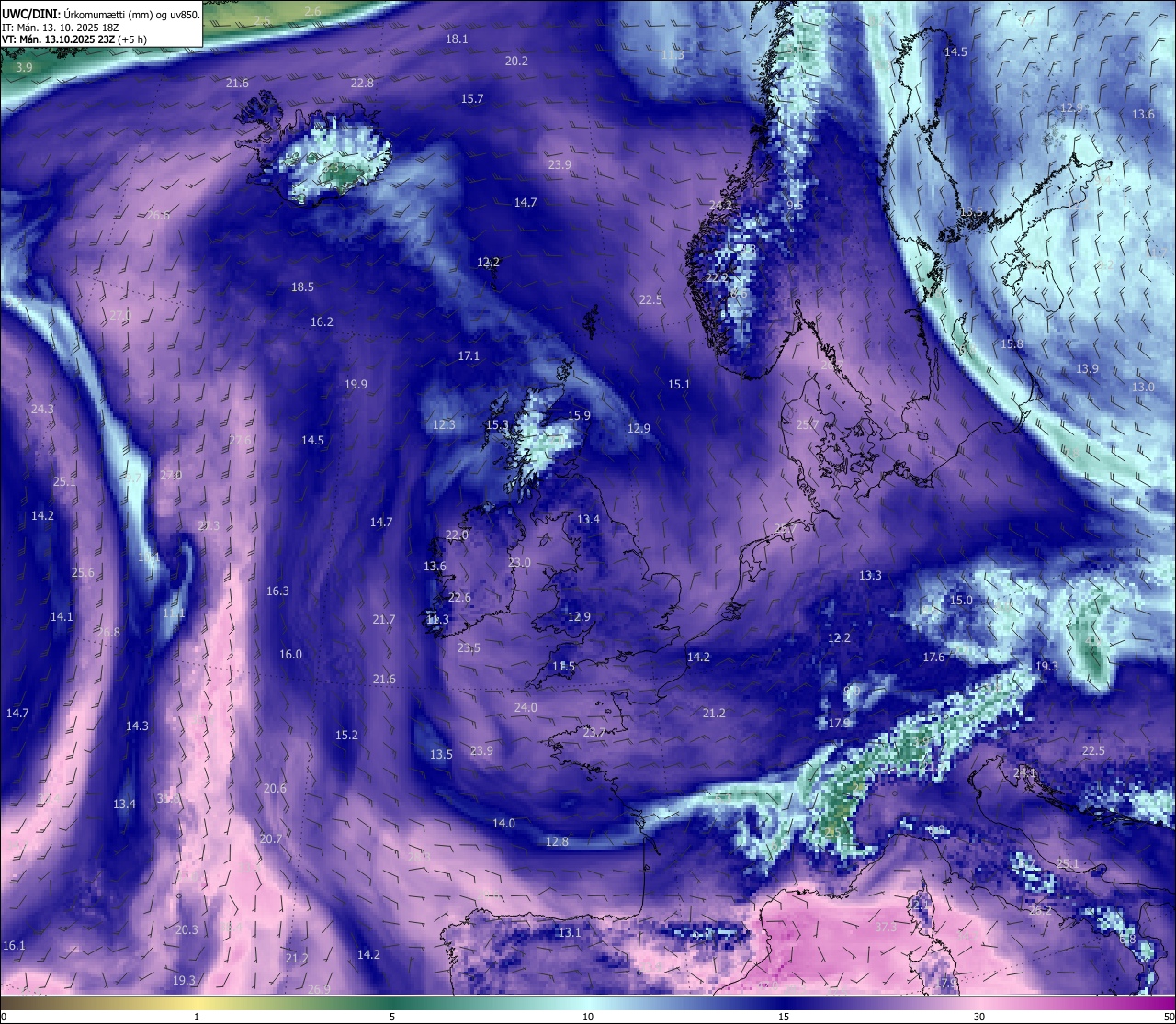
Task: Click the 25.6 map value
Action: [x=83, y=573]
